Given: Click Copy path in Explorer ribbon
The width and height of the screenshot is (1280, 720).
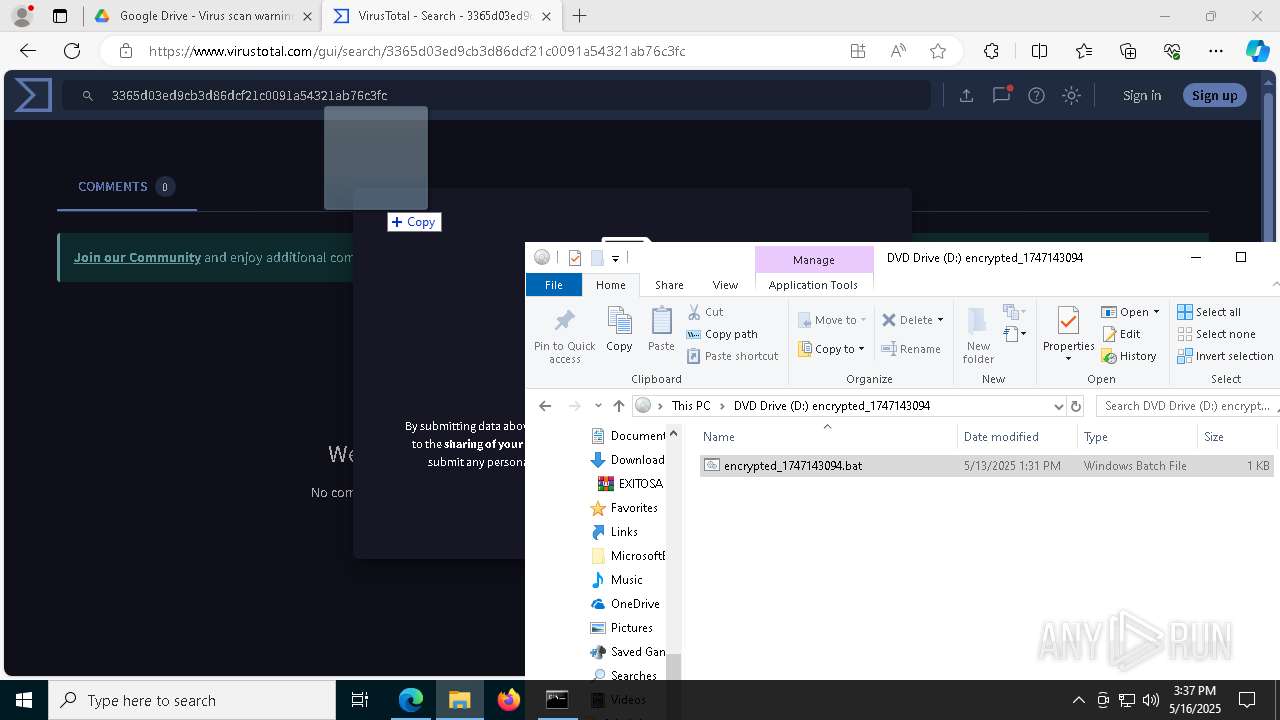Looking at the screenshot, I should click(x=722, y=334).
